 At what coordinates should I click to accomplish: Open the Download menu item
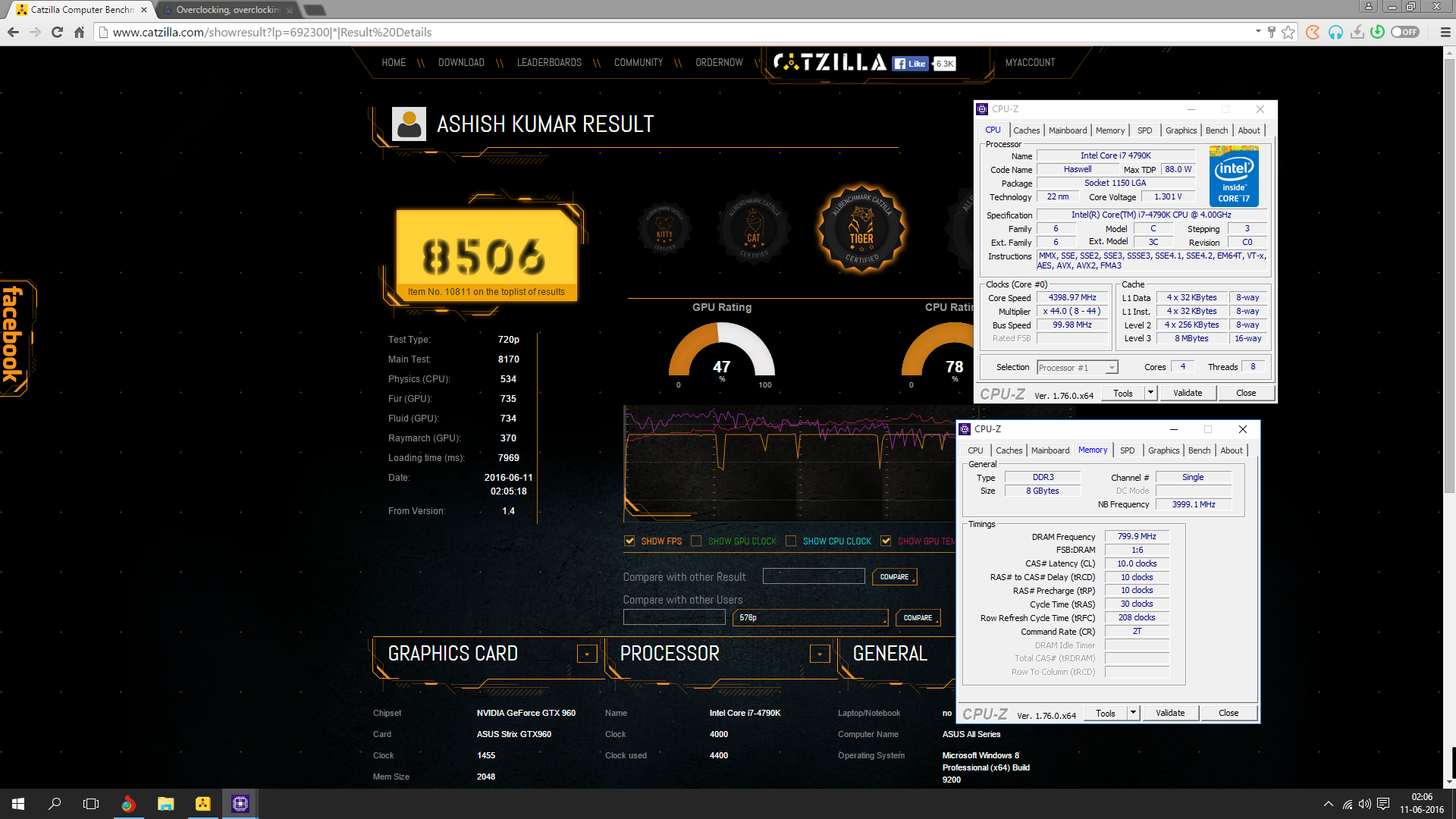tap(461, 63)
